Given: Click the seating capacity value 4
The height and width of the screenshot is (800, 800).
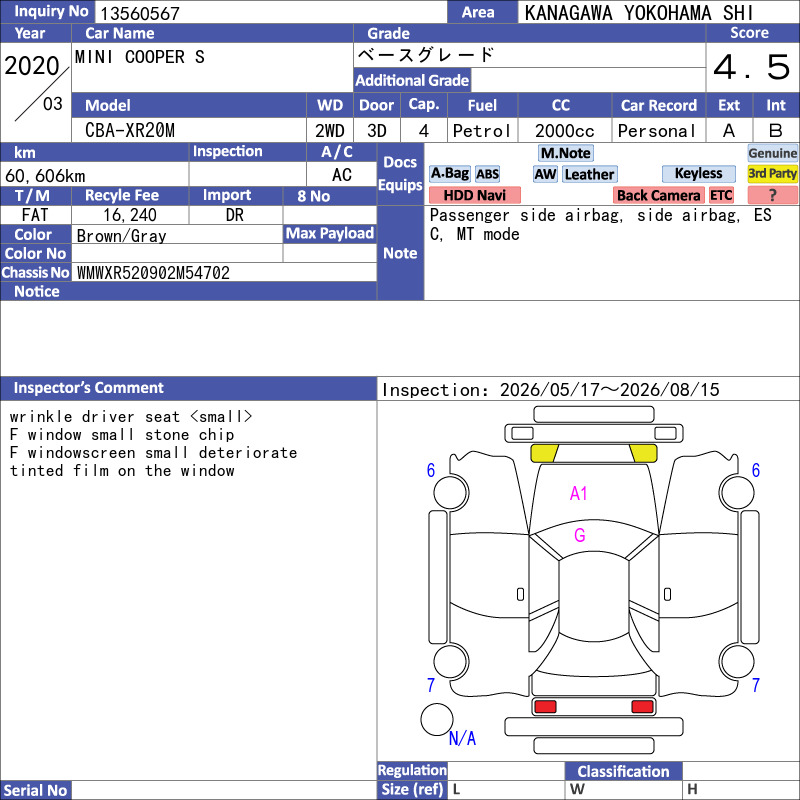Looking at the screenshot, I should pyautogui.click(x=423, y=131).
